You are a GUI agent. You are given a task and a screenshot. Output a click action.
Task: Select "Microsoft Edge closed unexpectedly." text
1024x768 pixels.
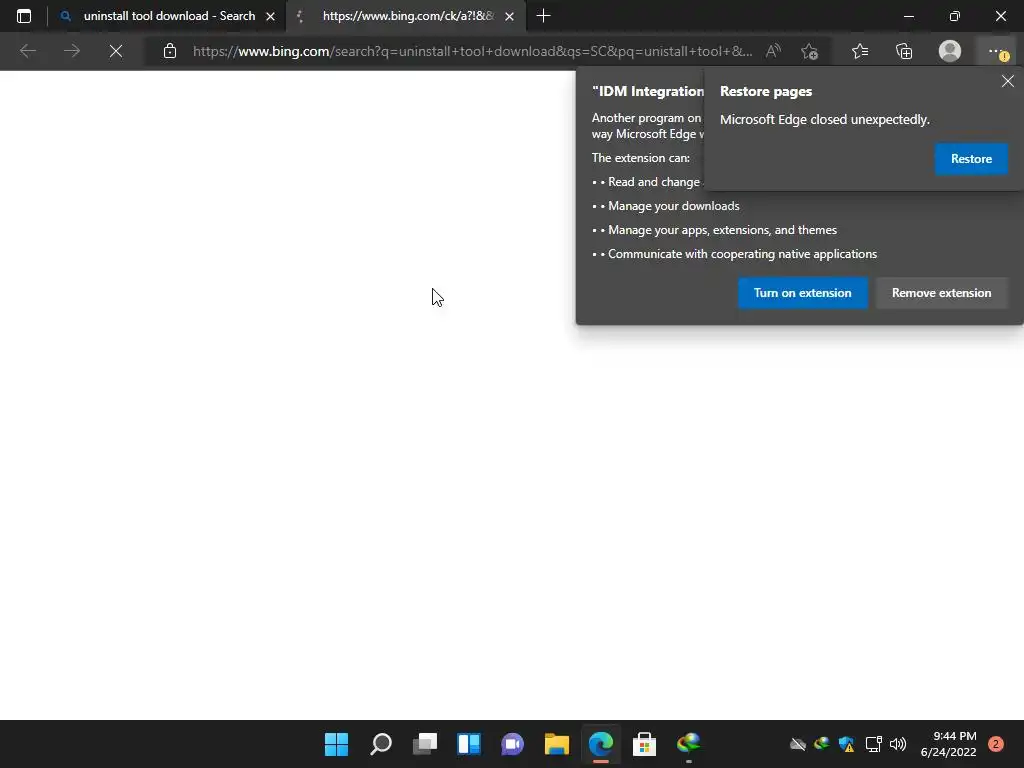[x=825, y=120]
